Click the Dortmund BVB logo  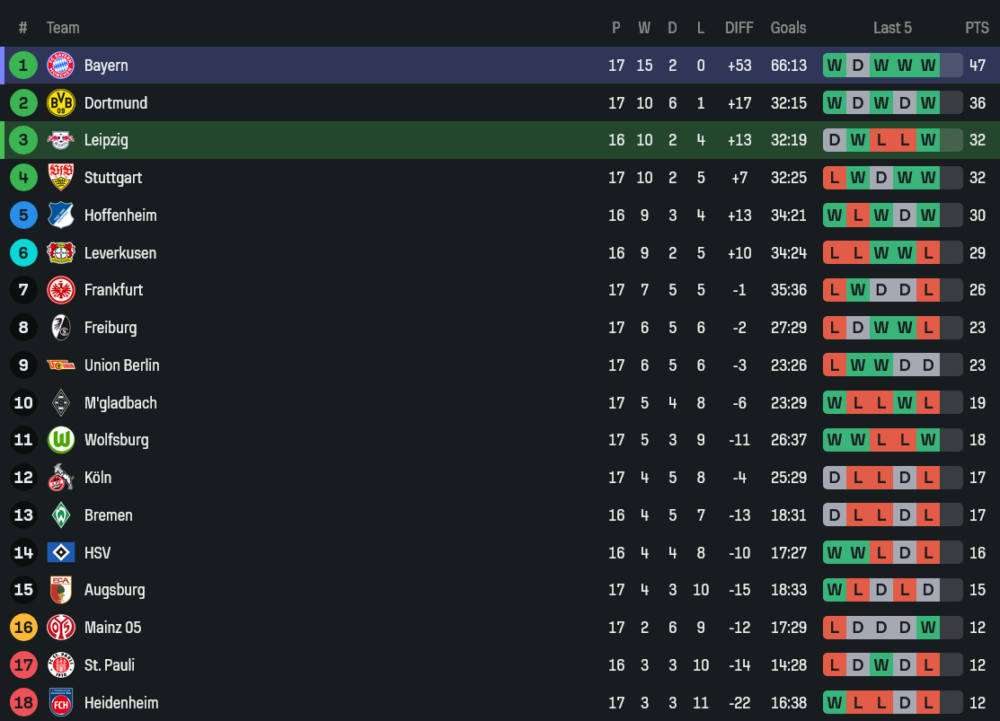pos(61,103)
